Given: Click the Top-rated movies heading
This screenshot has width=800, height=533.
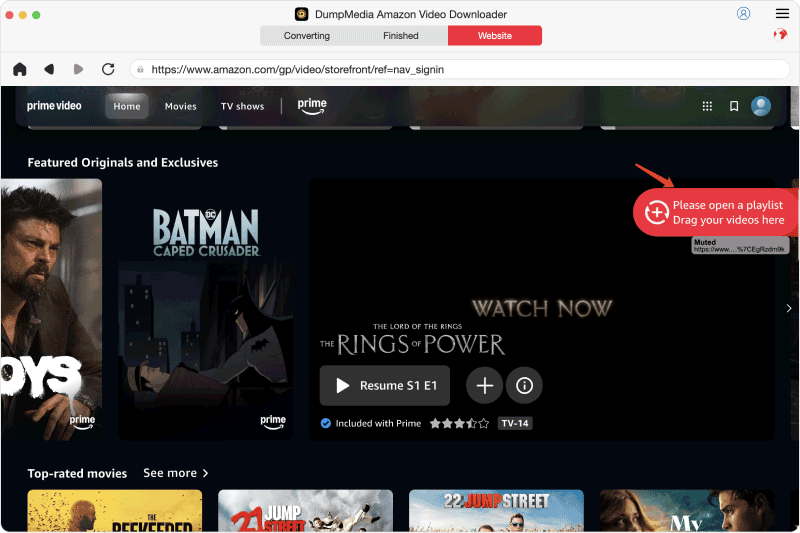Looking at the screenshot, I should (77, 473).
